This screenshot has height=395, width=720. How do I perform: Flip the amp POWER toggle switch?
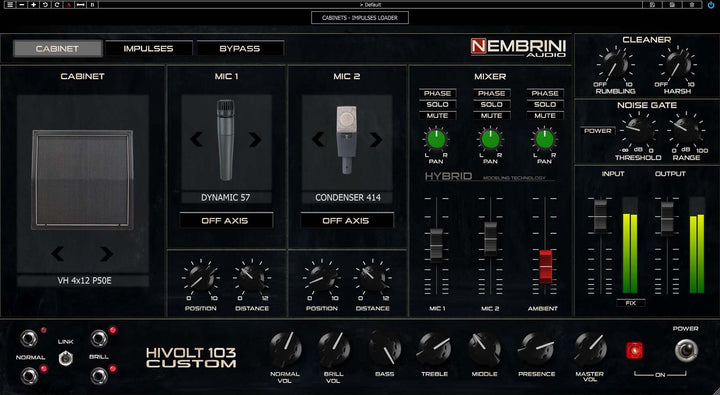click(686, 351)
